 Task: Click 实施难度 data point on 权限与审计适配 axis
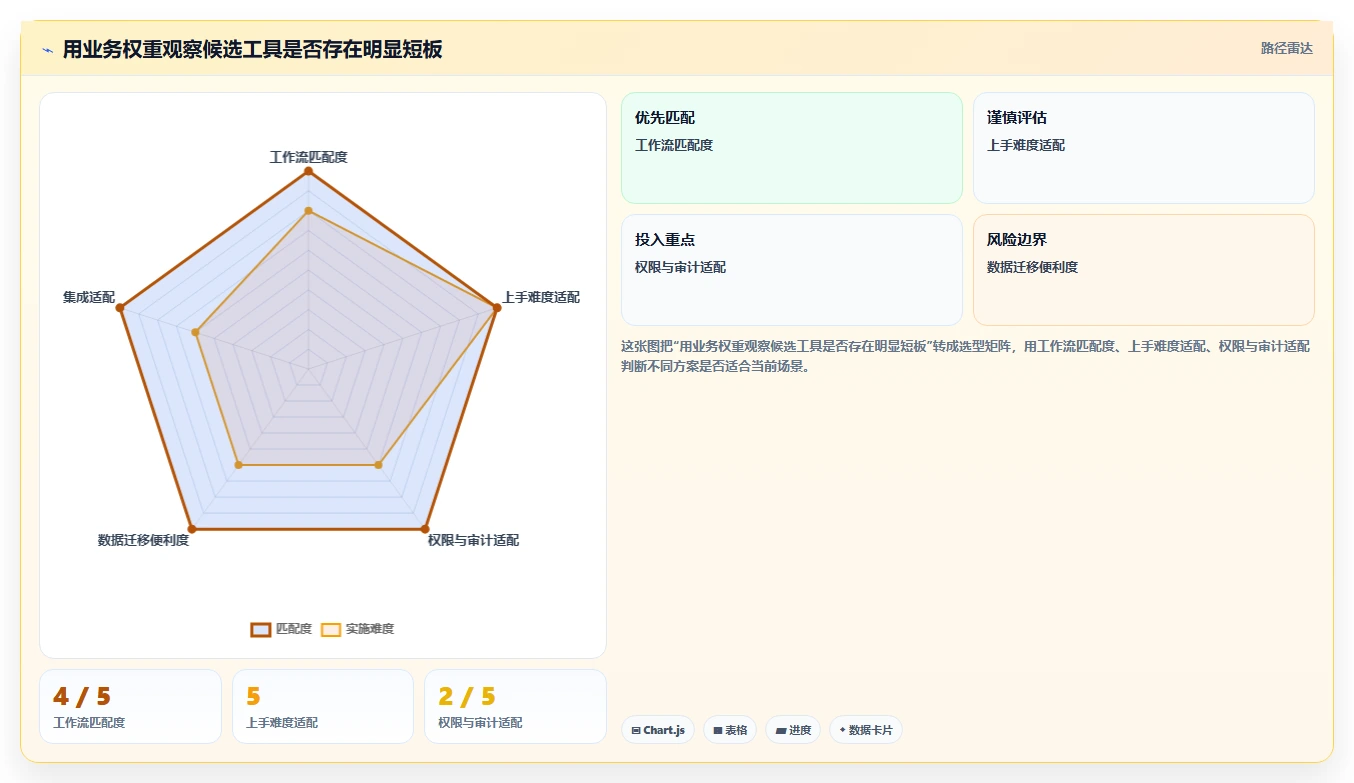tap(378, 465)
